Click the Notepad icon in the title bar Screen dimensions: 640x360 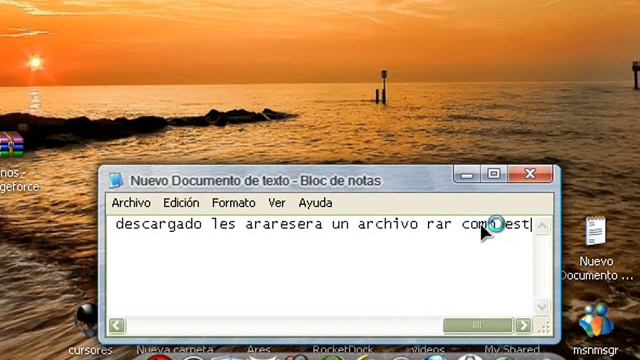(116, 180)
